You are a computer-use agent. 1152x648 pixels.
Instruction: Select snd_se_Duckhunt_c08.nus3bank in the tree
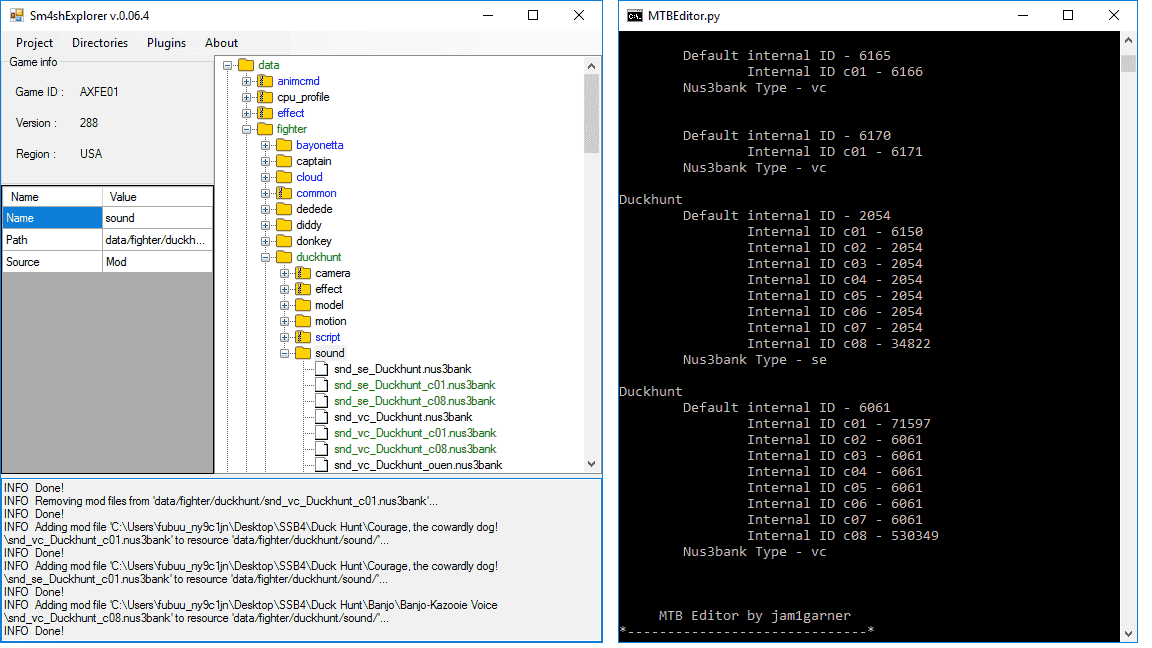coord(414,402)
